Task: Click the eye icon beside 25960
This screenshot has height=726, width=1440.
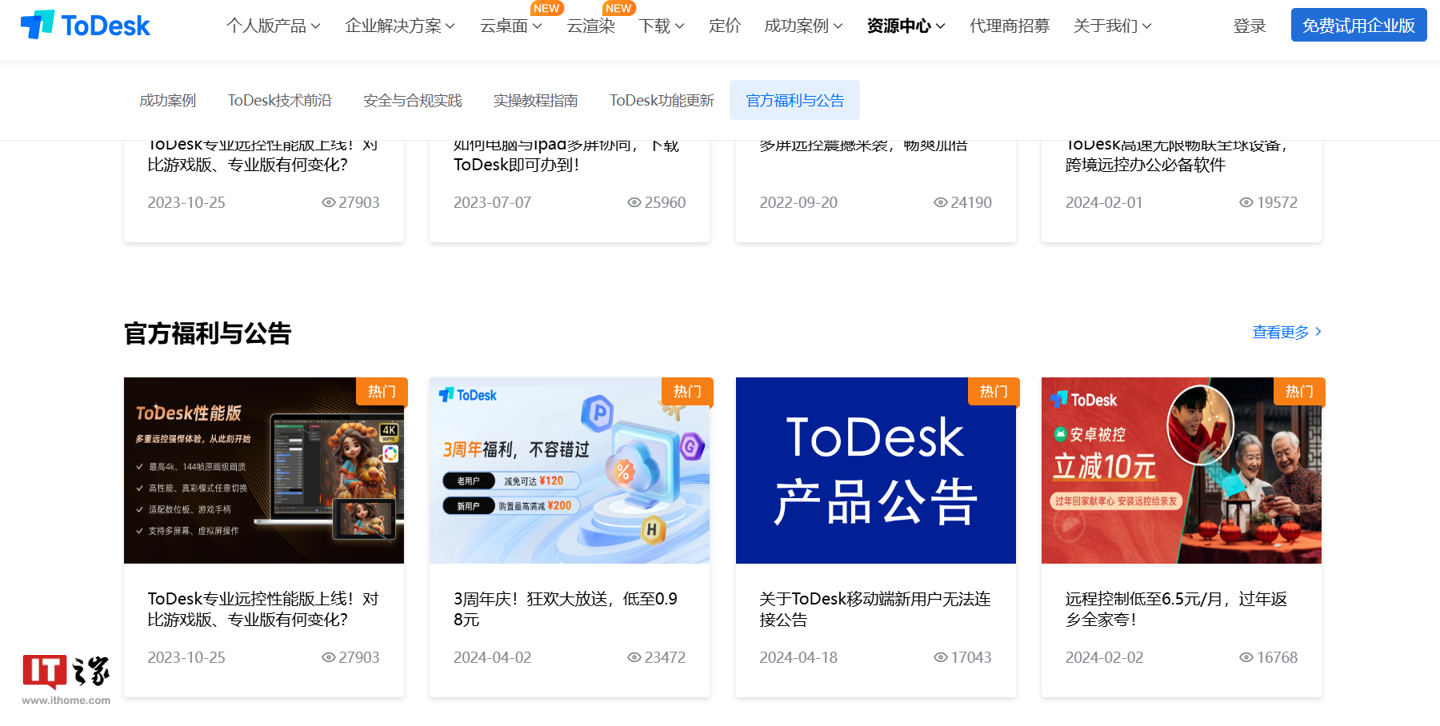Action: tap(634, 202)
